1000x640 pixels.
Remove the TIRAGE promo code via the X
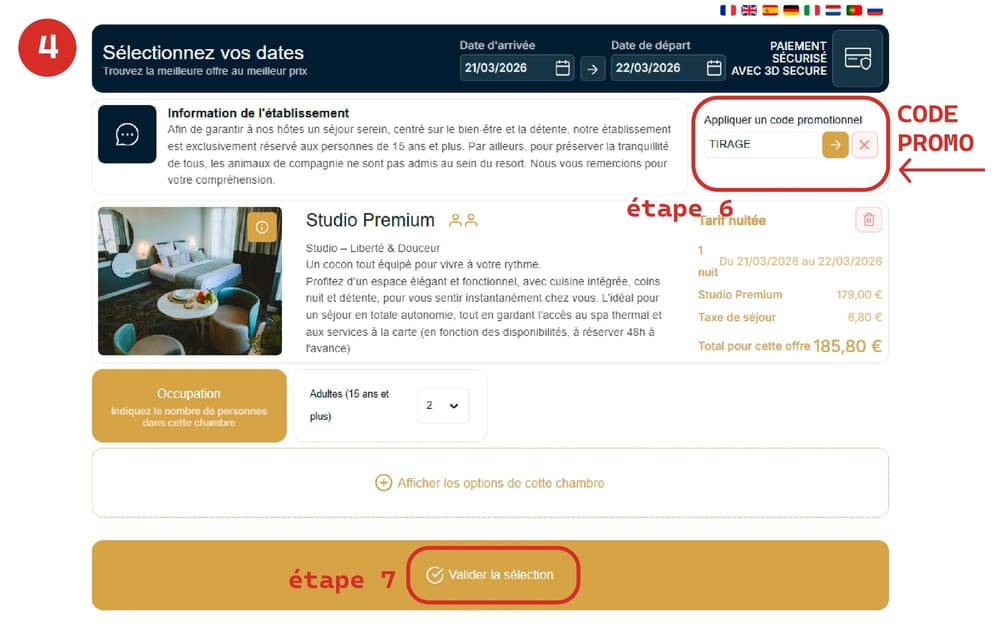[866, 144]
